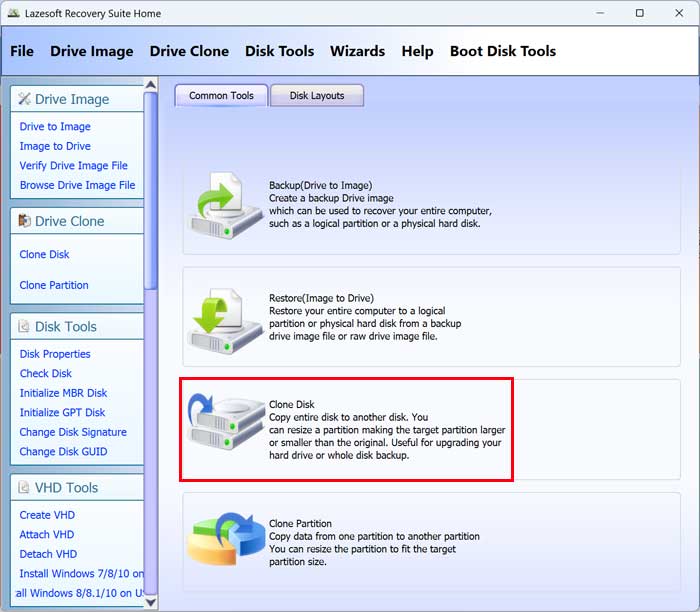Click the Attach VHD link

(x=47, y=534)
